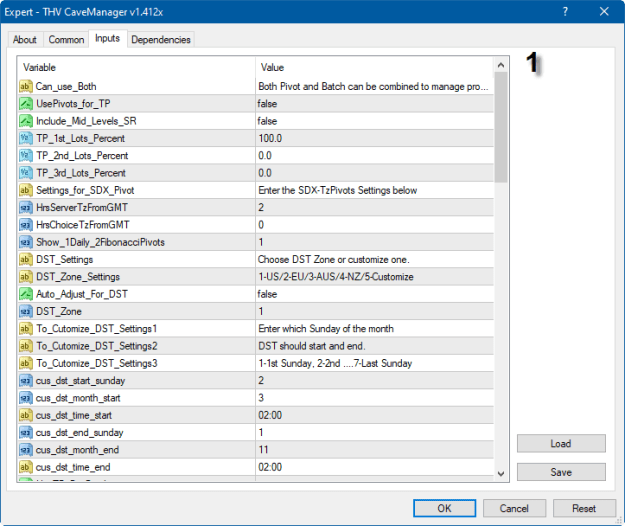
Task: Click the integer icon beside cus_dst_month_end
Action: 26,450
